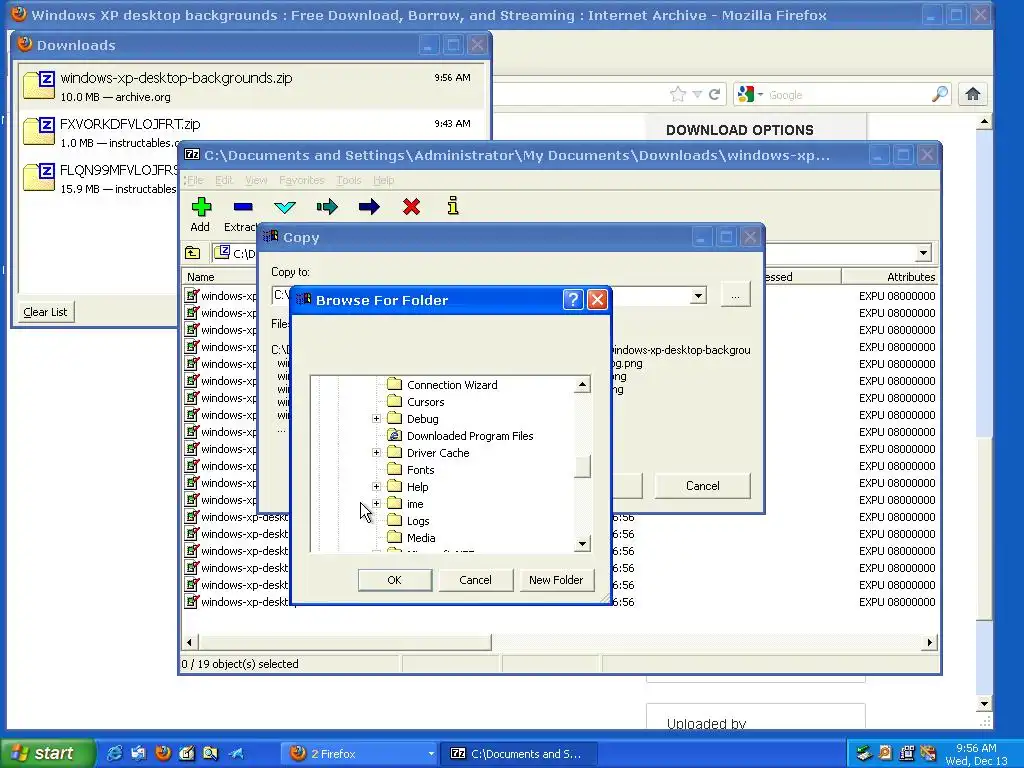Click the 7-Zip horizontal scrollbar right arrow

point(929,643)
